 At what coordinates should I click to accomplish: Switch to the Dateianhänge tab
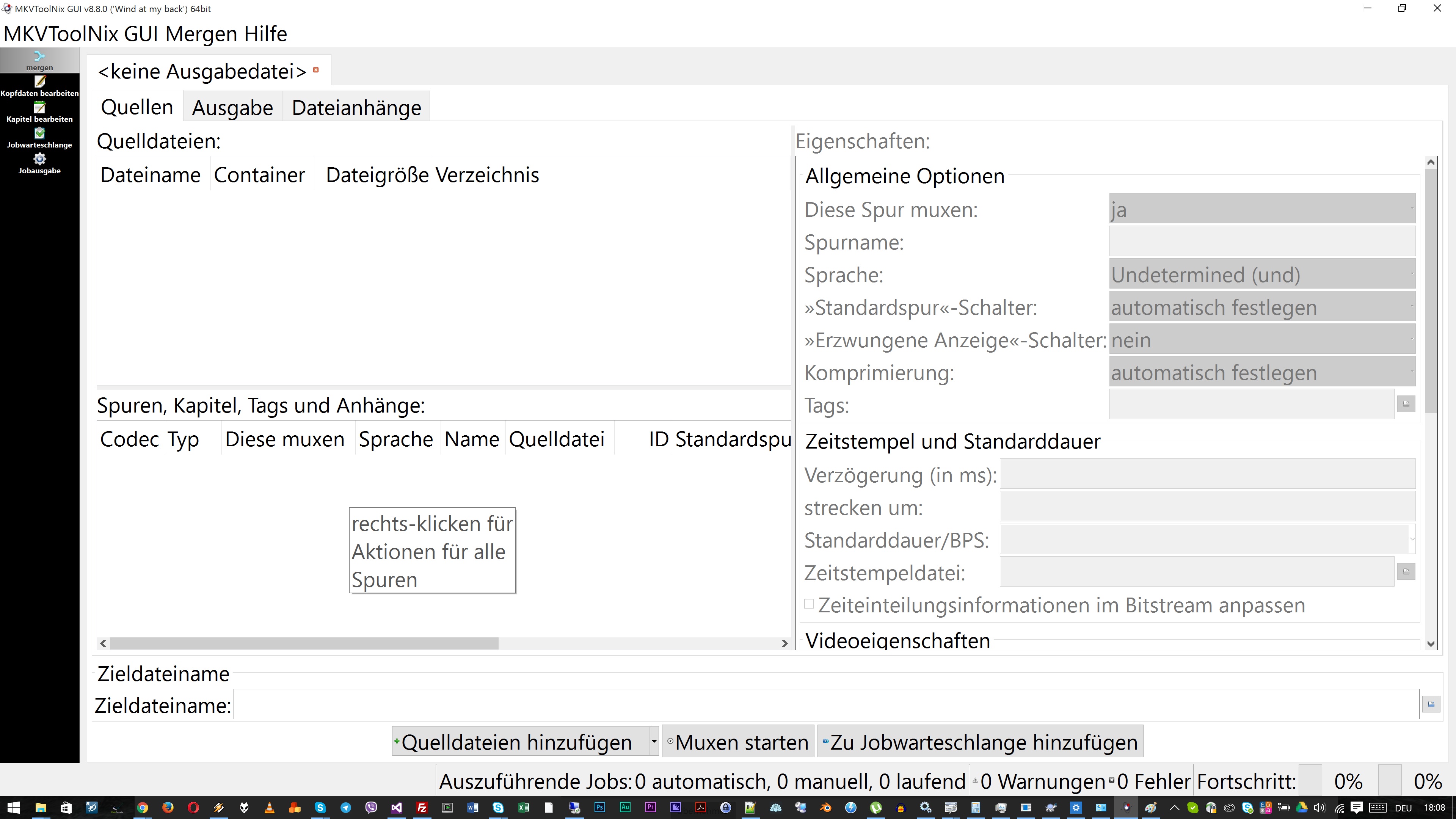[357, 107]
